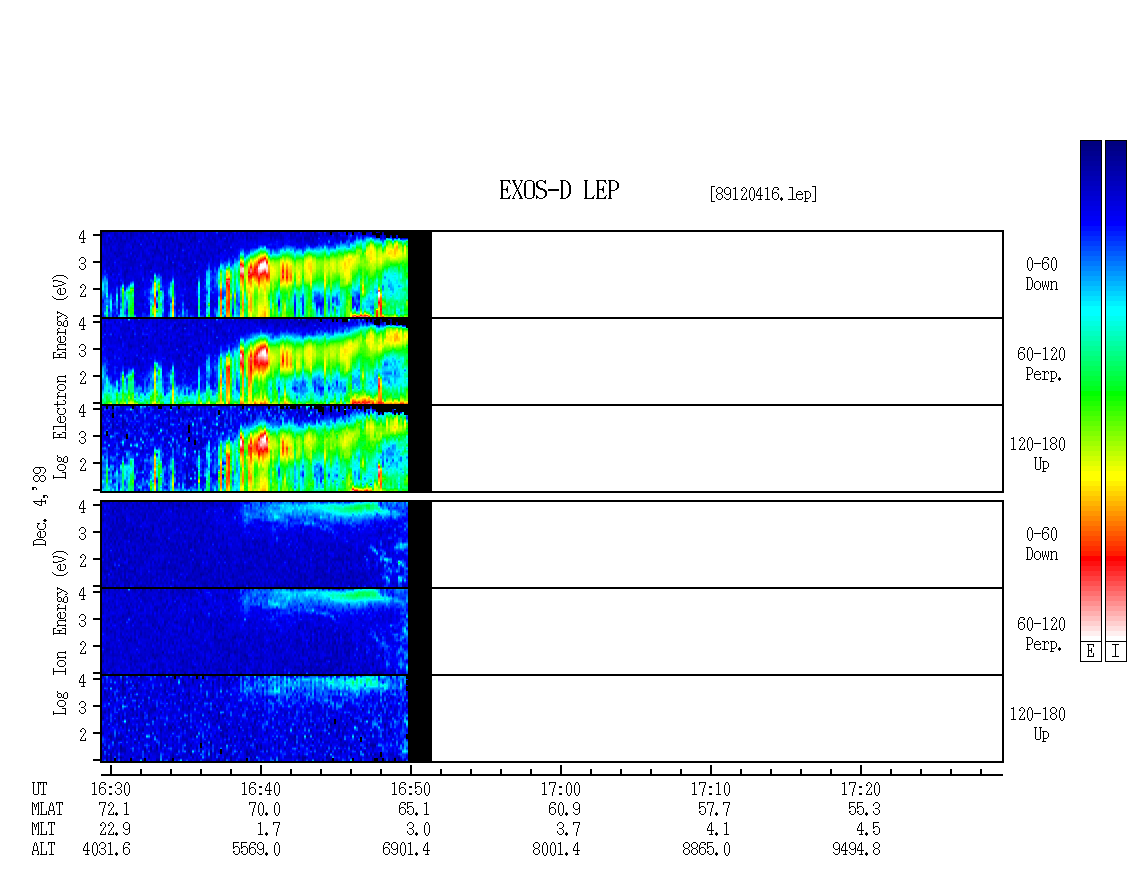Click the 0-60 Down label of ion panel
Screen dimensions: 1130x875
[1041, 544]
